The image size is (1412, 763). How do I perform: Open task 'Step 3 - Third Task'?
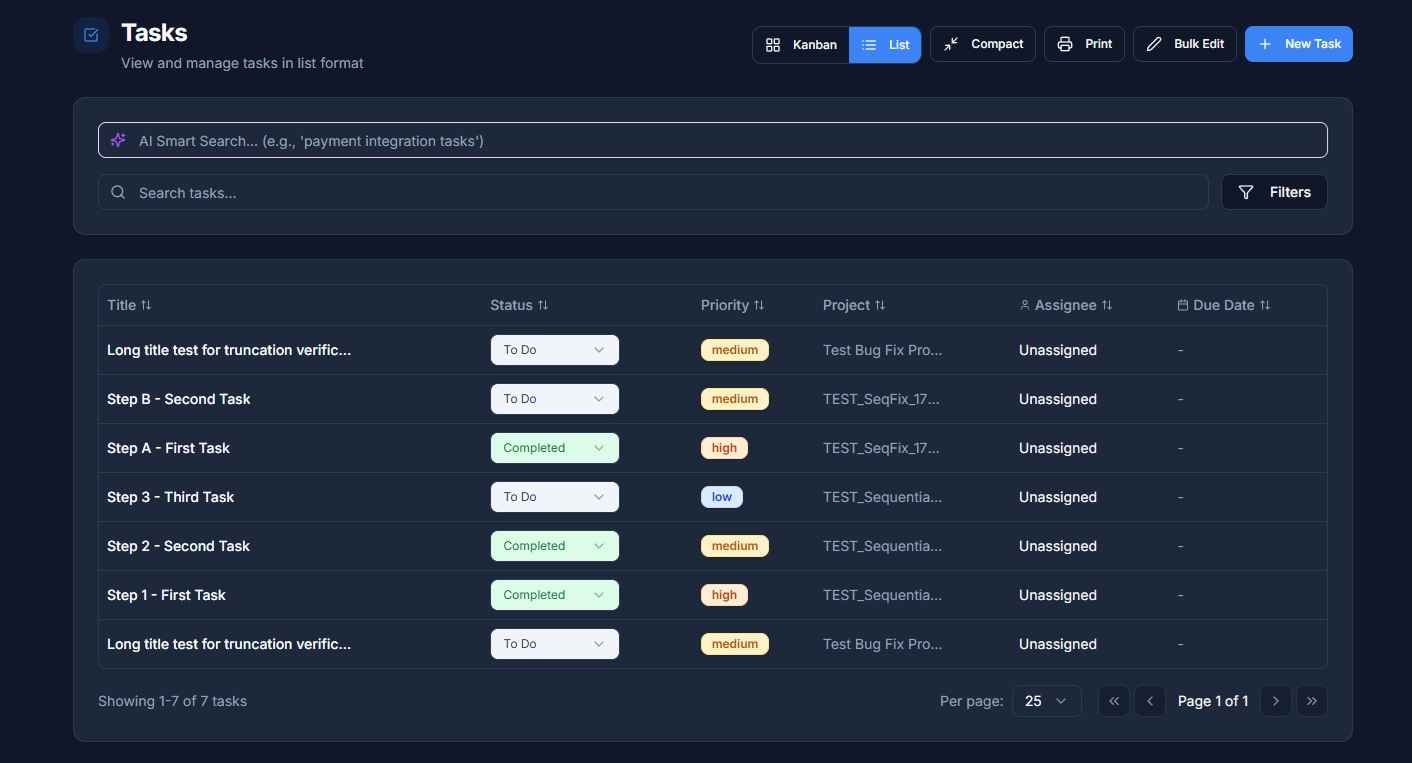click(171, 497)
